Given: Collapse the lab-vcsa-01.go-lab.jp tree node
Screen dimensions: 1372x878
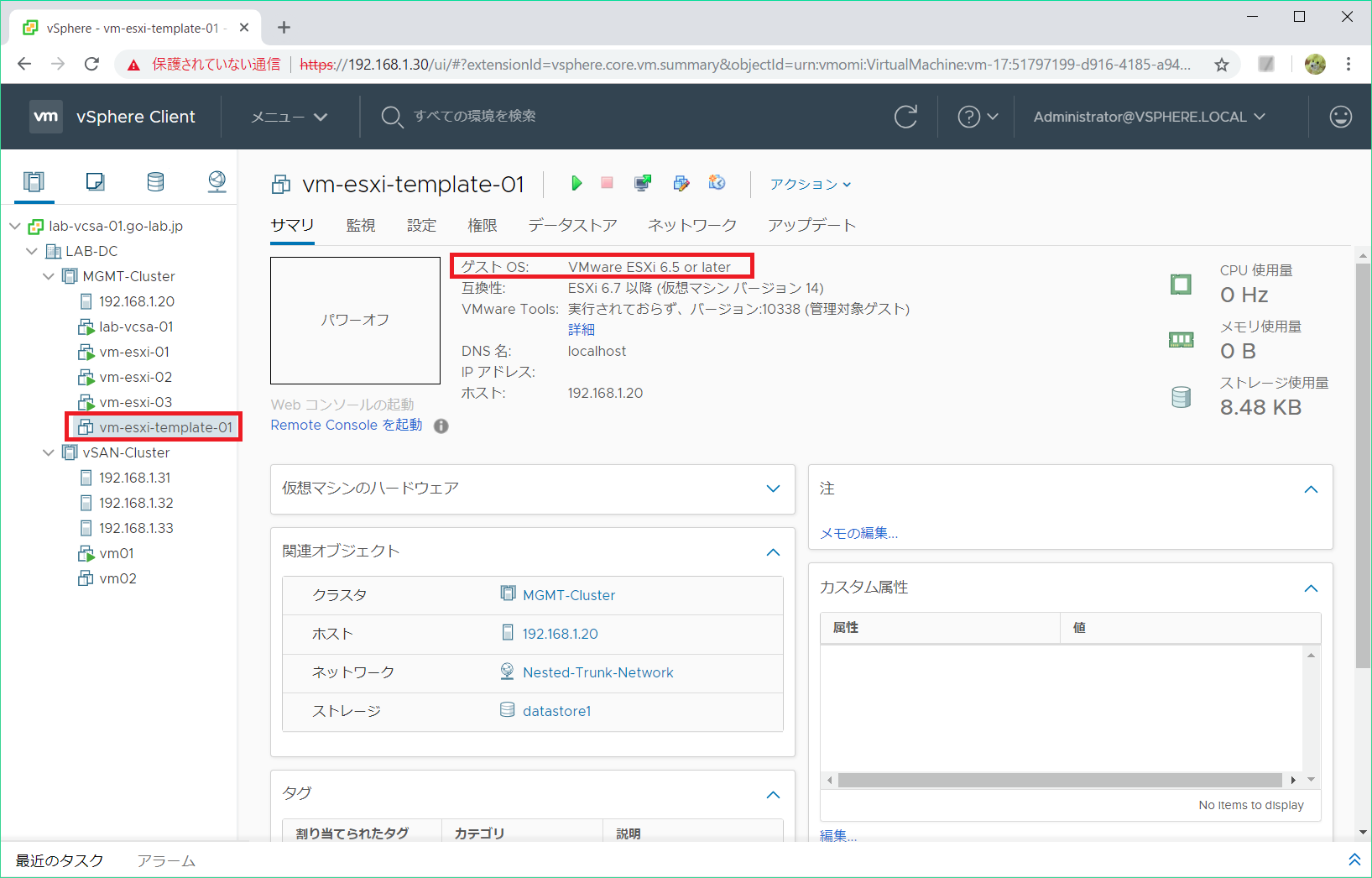Looking at the screenshot, I should 15,226.
